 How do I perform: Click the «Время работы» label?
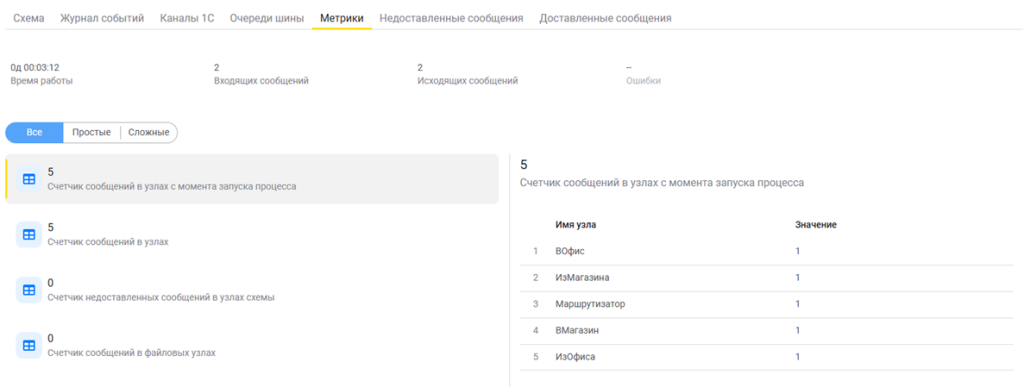click(x=42, y=81)
